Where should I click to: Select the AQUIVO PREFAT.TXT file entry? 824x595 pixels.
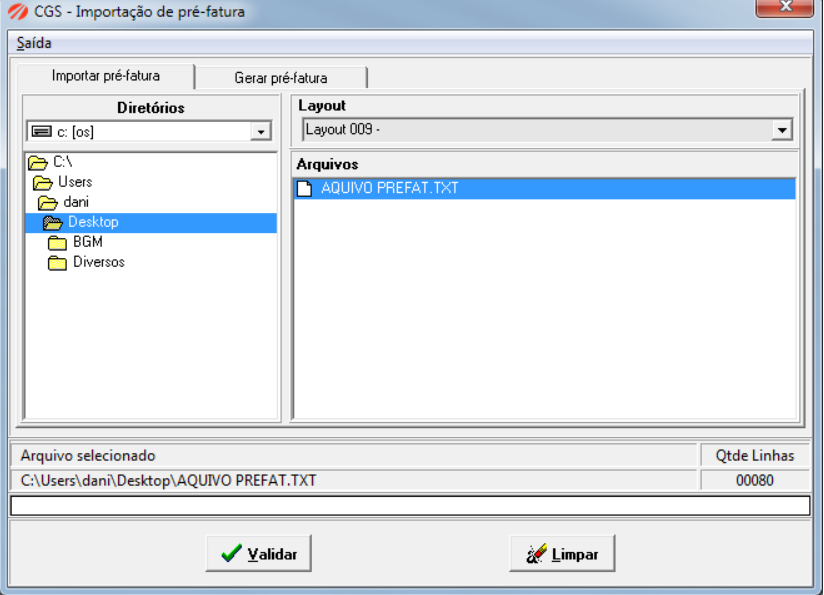pyautogui.click(x=544, y=188)
